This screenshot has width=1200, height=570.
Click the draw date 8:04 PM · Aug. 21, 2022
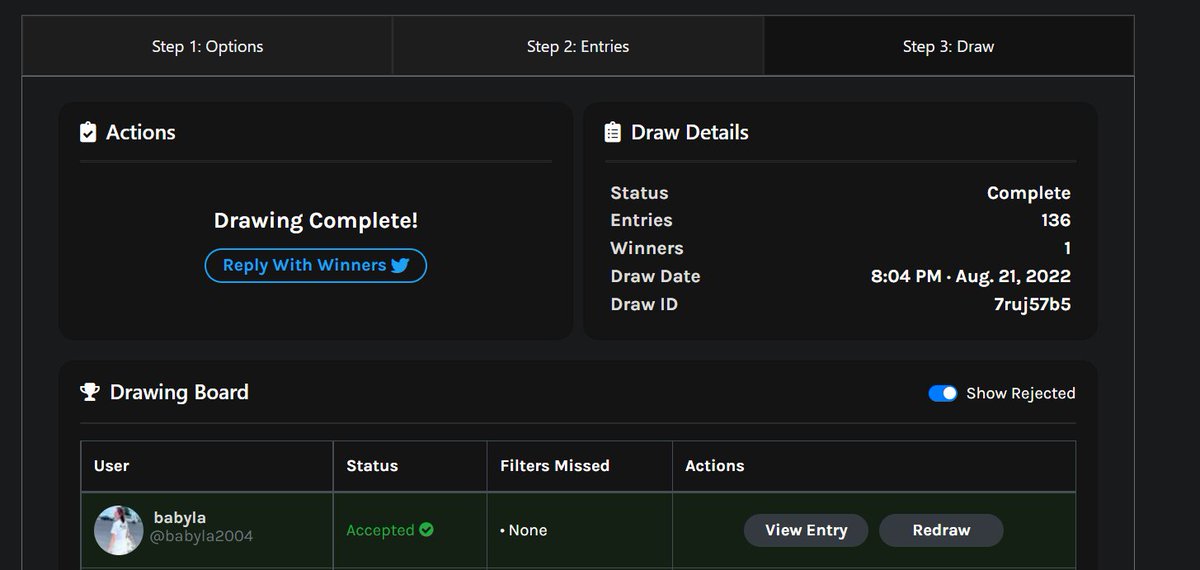971,276
